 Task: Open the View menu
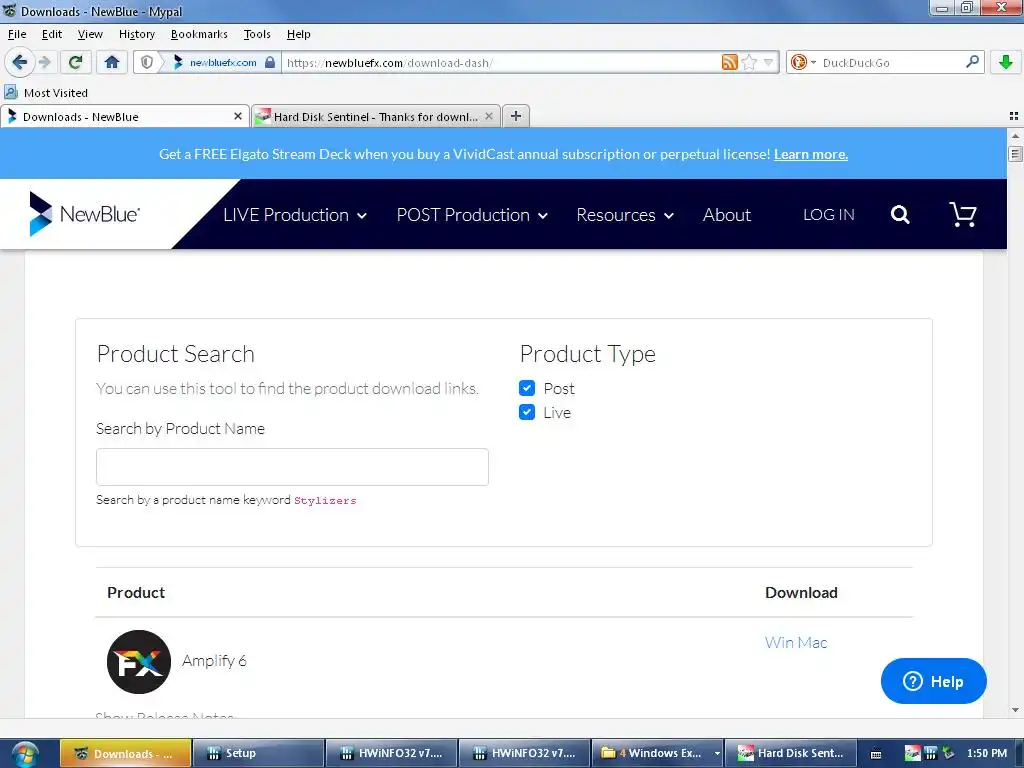[89, 34]
